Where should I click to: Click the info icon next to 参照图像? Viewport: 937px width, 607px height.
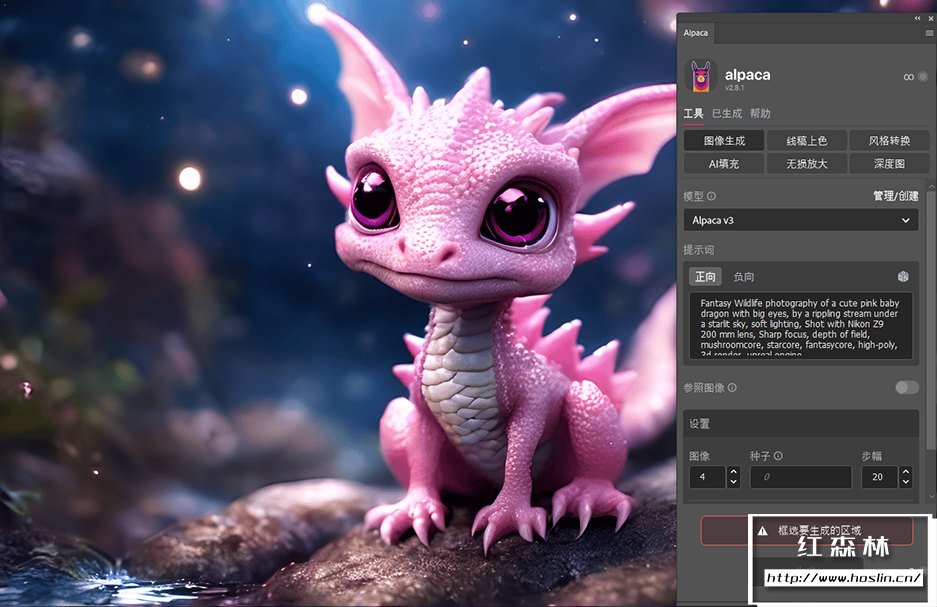click(x=732, y=388)
